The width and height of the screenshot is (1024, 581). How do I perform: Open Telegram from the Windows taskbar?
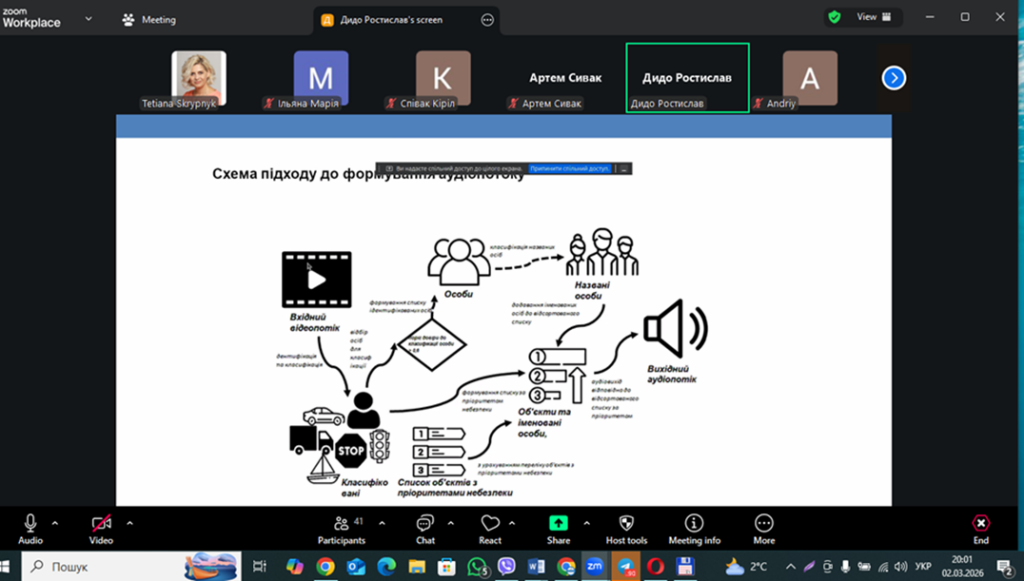624,566
